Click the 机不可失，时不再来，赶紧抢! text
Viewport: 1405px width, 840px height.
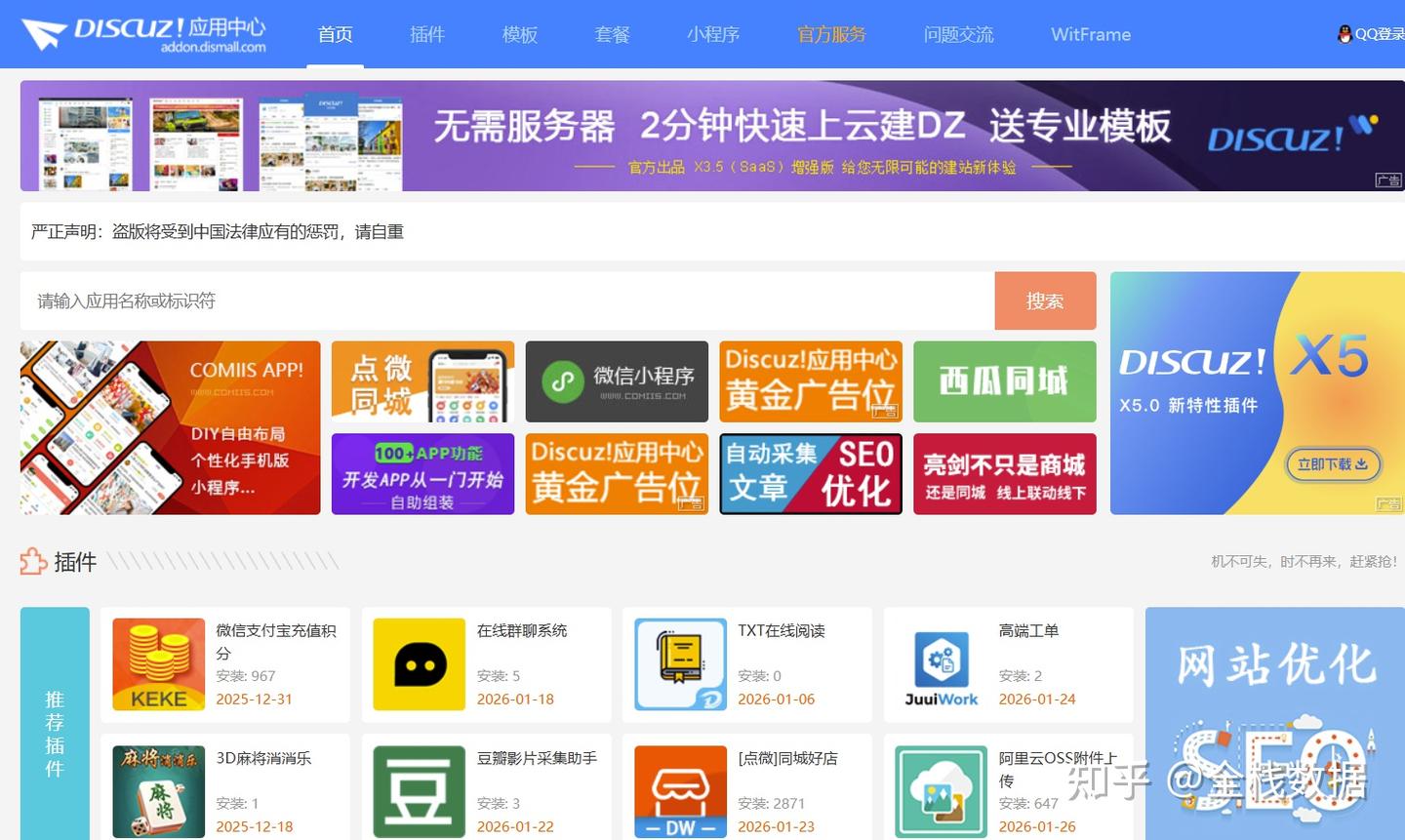[x=1304, y=561]
